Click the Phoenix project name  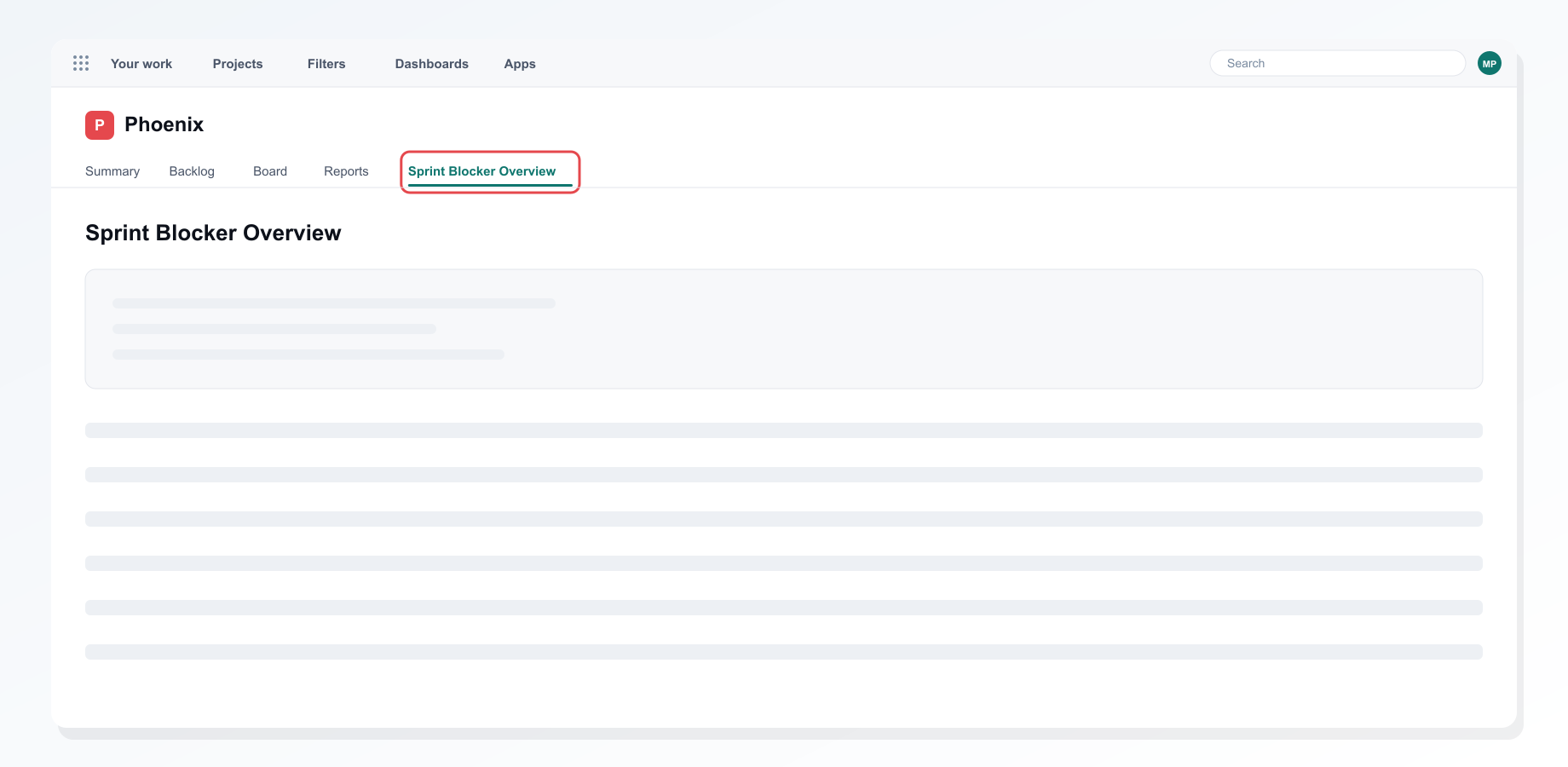tap(164, 124)
